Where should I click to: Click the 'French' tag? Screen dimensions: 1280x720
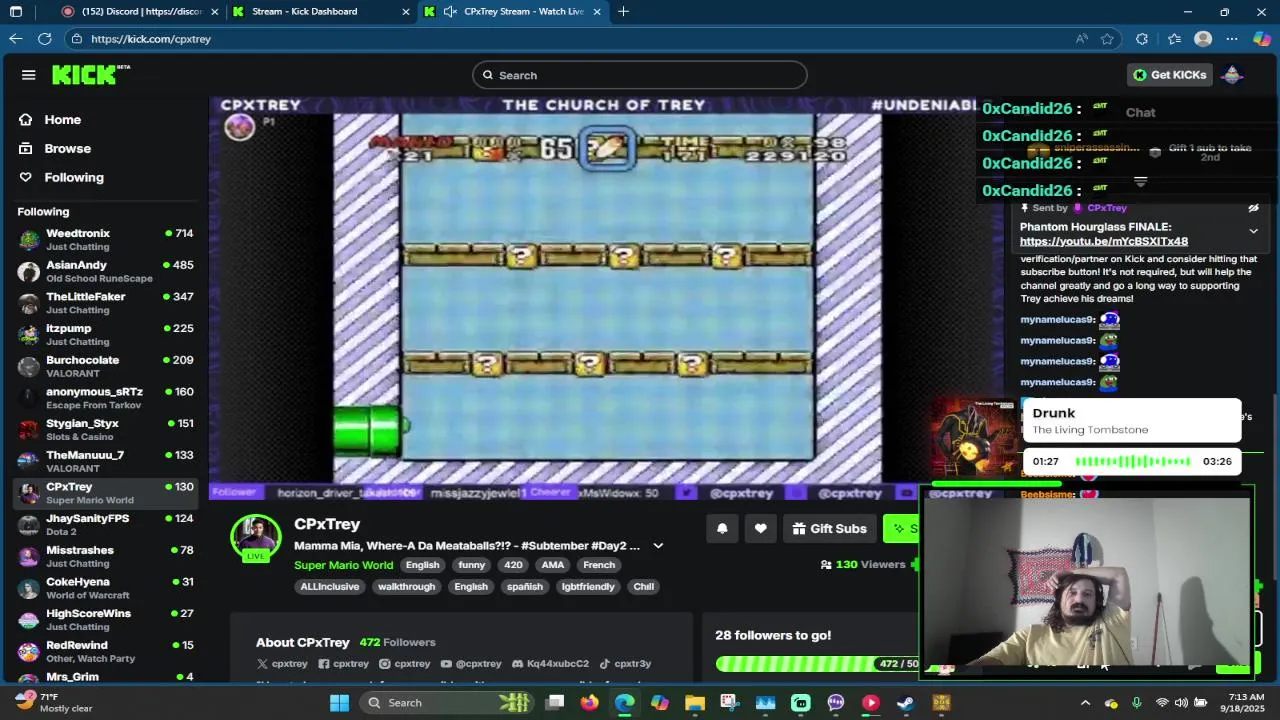pos(599,565)
